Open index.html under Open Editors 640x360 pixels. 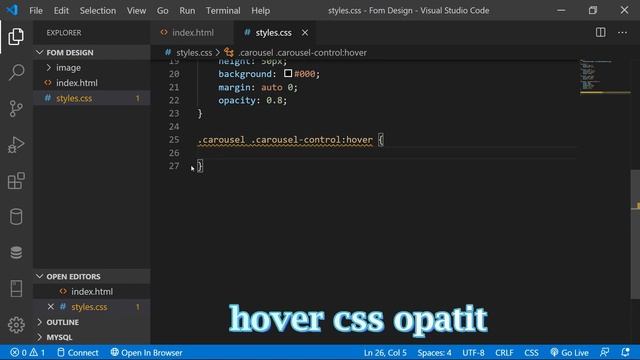[92, 291]
